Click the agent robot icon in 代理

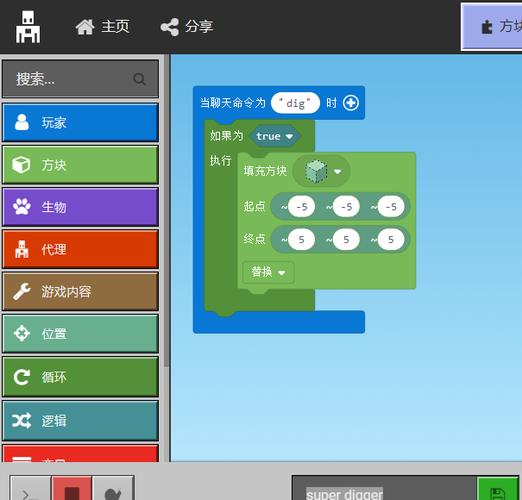click(22, 249)
